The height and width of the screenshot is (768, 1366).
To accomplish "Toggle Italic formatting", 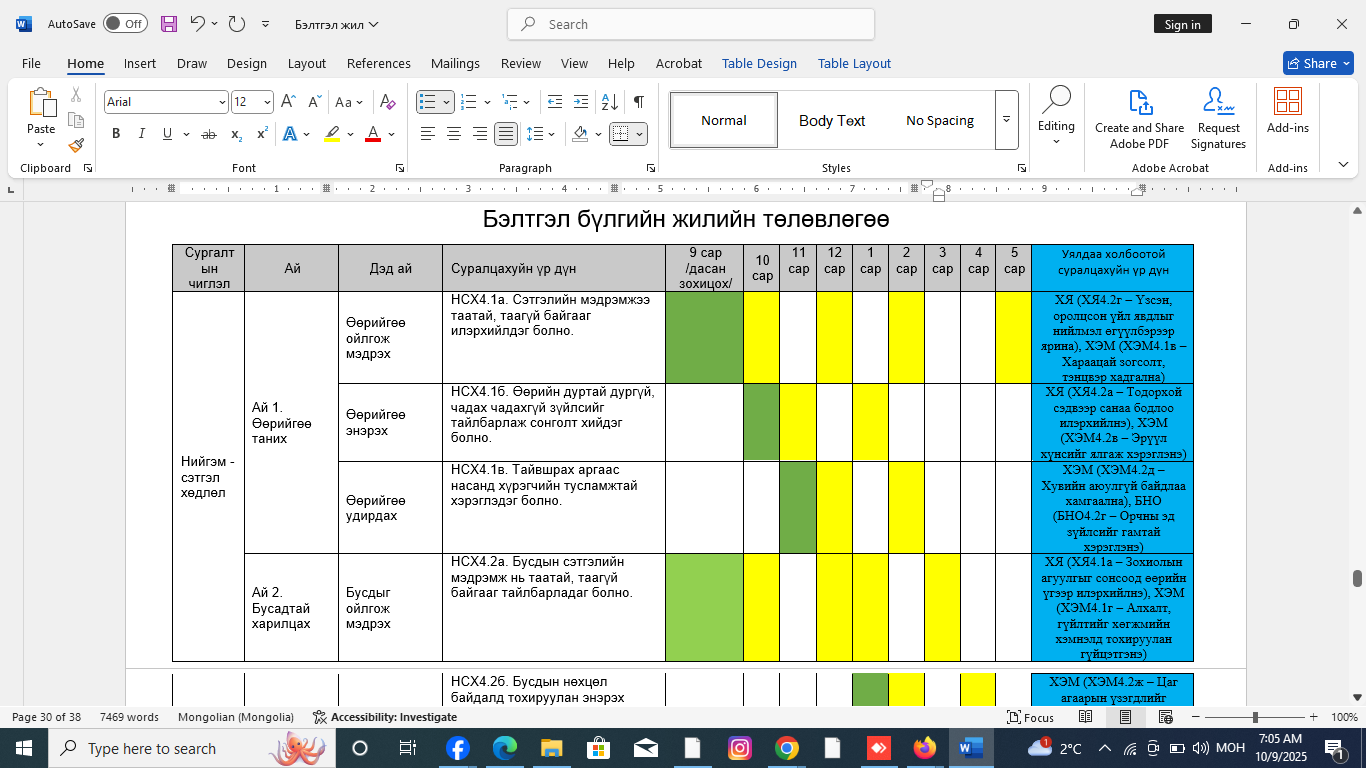I will pos(141,134).
